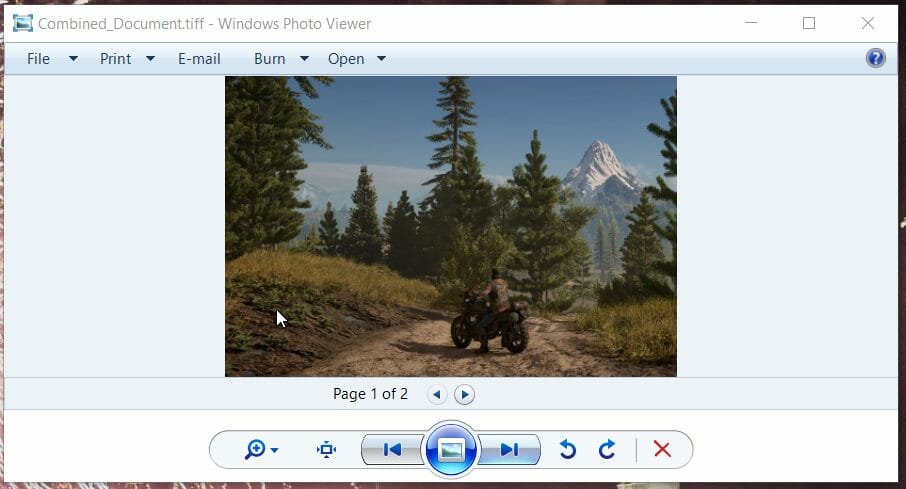Click the Combined_Document.tiff window title
This screenshot has width=906, height=489.
click(205, 24)
